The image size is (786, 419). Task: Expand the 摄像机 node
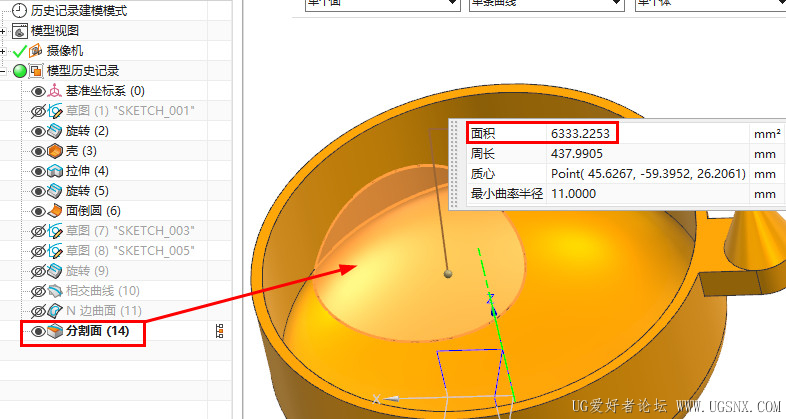click(3, 51)
